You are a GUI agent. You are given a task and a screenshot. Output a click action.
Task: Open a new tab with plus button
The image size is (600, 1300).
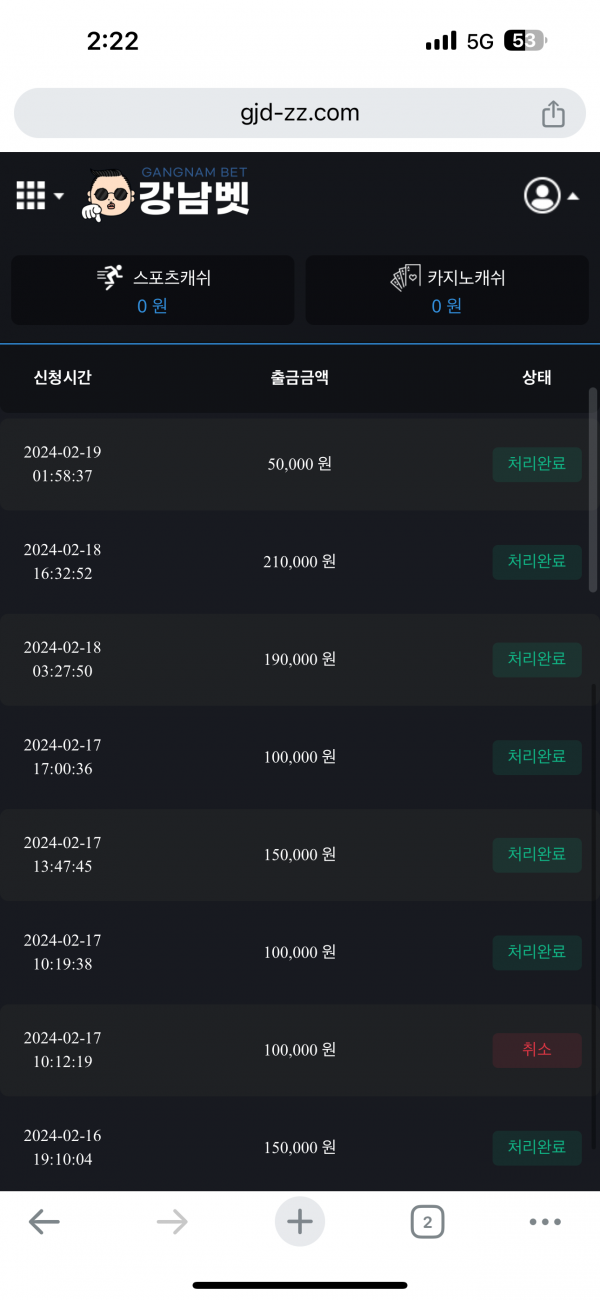point(300,1221)
